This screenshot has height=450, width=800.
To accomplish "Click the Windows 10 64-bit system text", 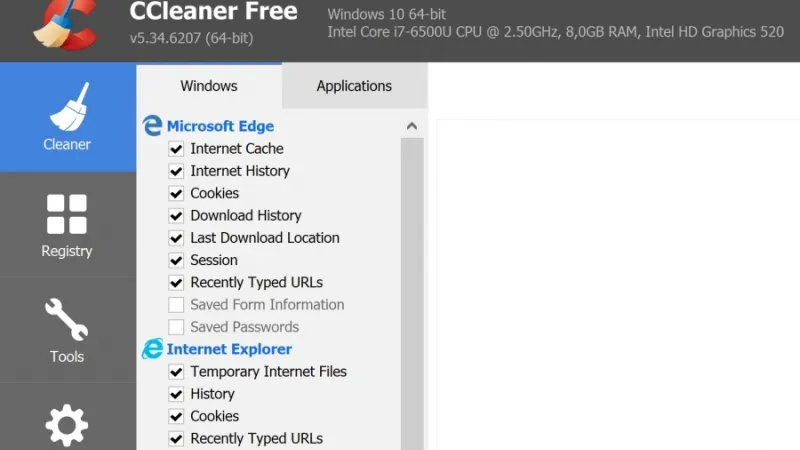I will 387,14.
